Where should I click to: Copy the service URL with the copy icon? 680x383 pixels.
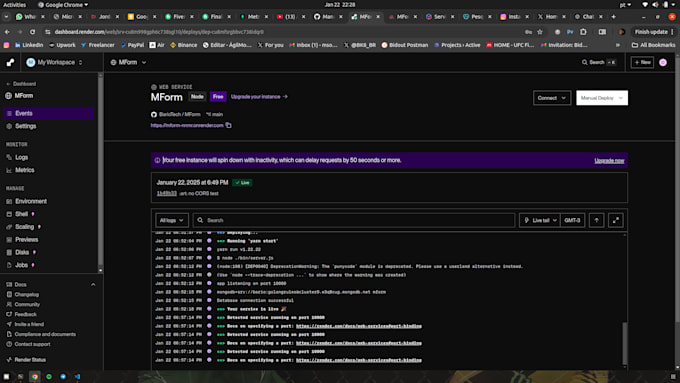coord(229,125)
